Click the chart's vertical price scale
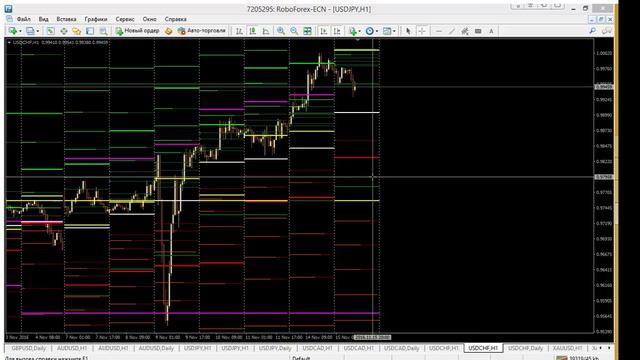The width and height of the screenshot is (640, 360). pos(604,186)
